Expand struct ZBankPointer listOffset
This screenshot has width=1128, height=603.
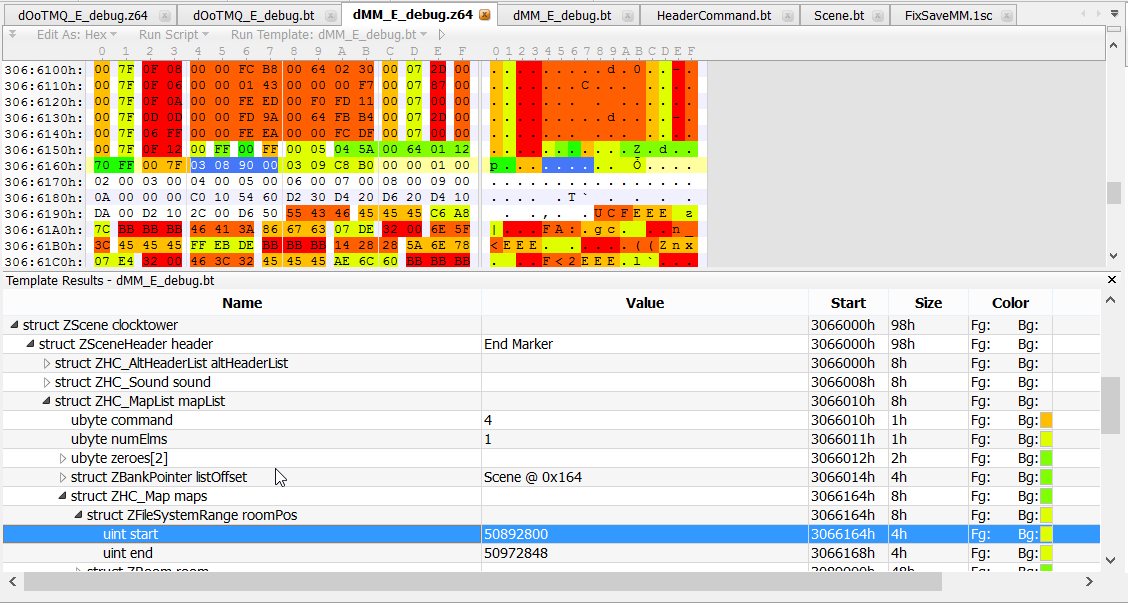63,477
